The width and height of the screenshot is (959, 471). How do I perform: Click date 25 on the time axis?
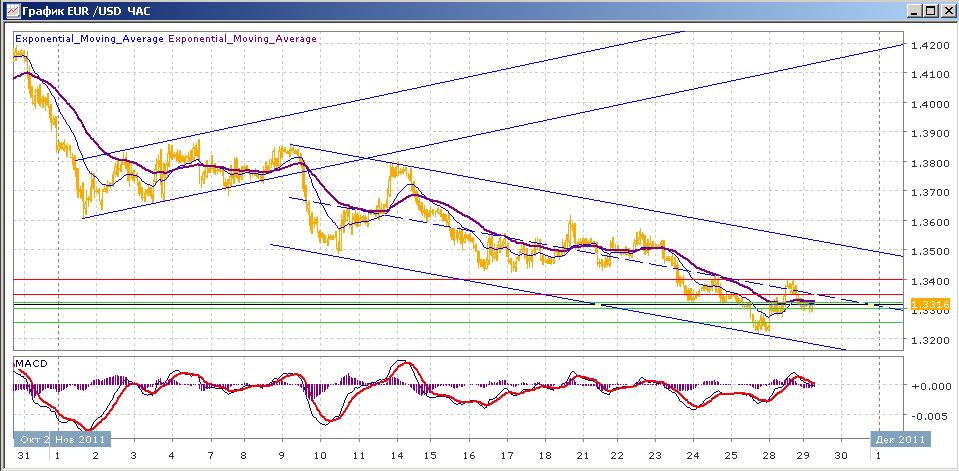click(731, 456)
